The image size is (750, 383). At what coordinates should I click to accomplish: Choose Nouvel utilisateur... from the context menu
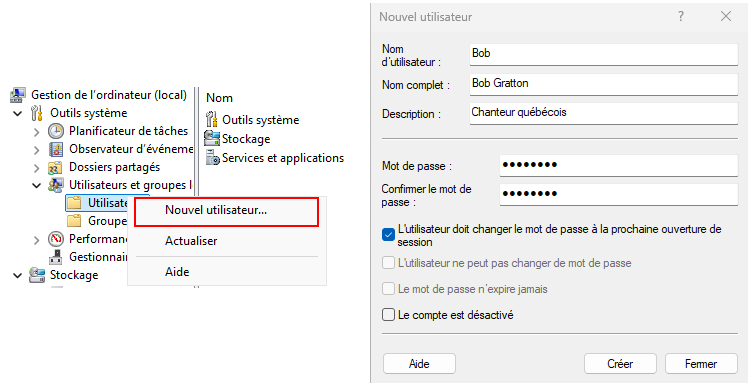226,210
